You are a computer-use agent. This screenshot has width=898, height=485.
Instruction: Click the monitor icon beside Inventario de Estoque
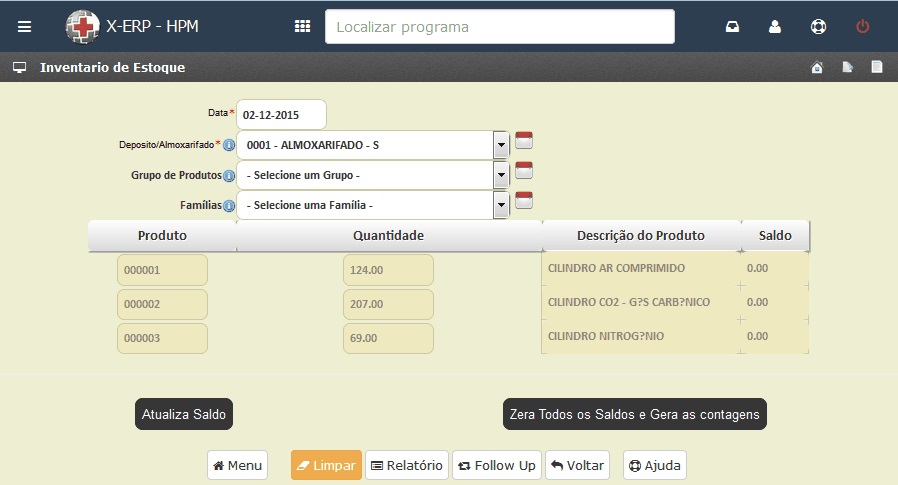click(19, 68)
